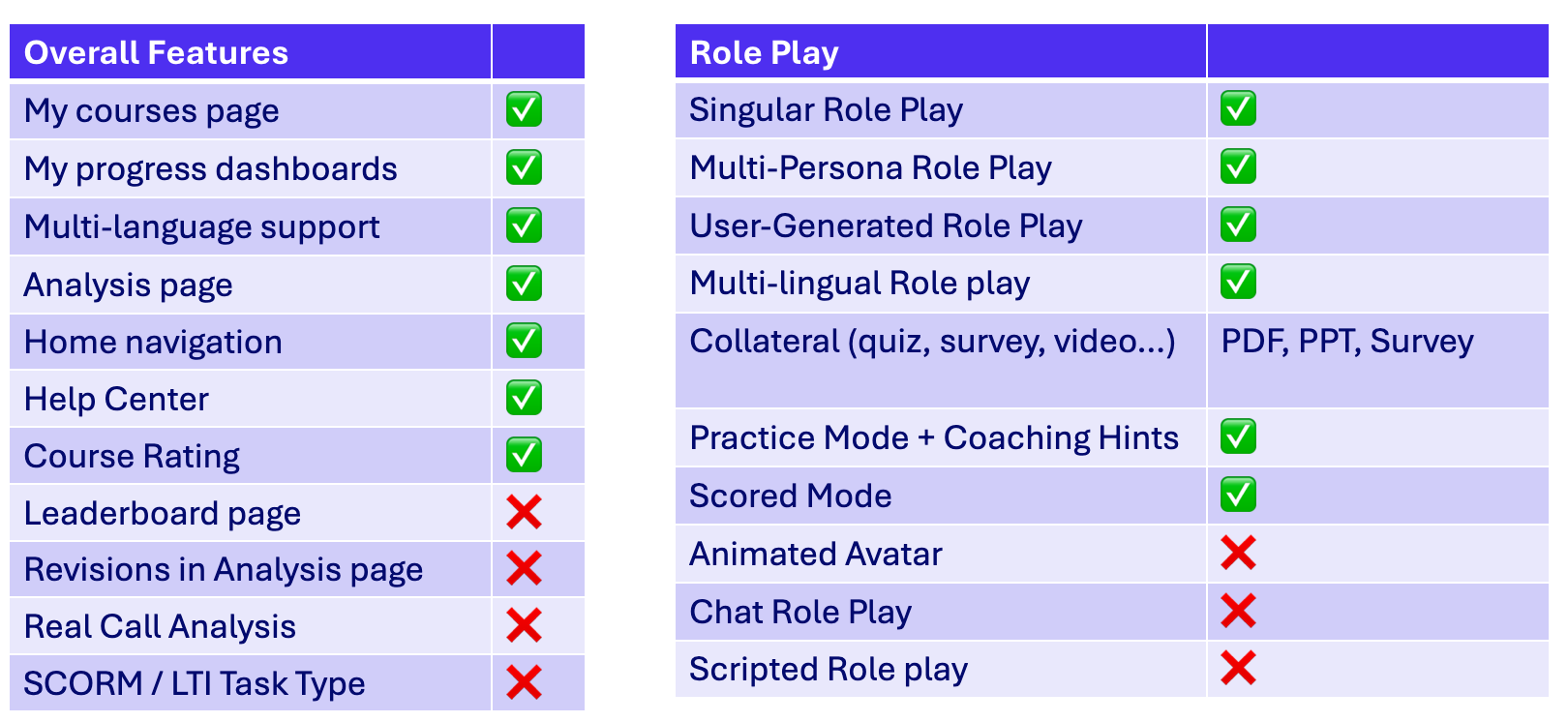1568x722 pixels.
Task: Select the Overall Features table header
Action: 156,52
